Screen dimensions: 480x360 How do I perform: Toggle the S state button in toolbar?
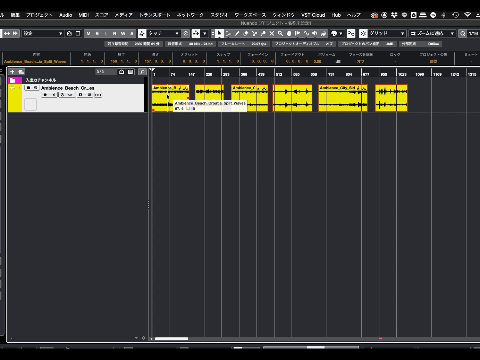click(x=97, y=33)
